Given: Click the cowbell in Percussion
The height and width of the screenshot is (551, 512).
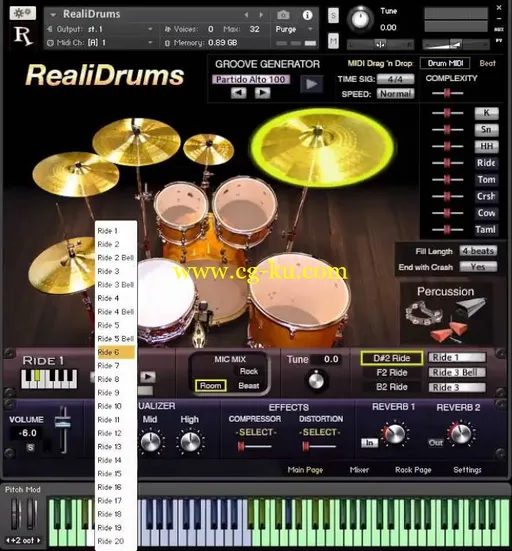Looking at the screenshot, I should (x=472, y=306).
